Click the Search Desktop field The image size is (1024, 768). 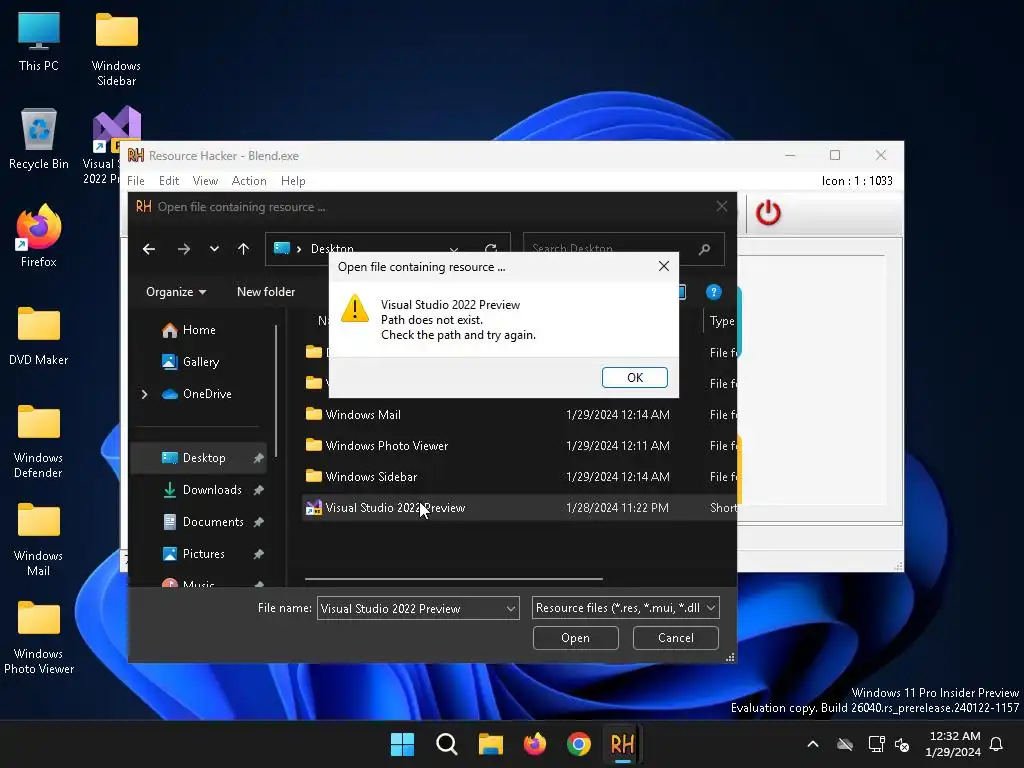coord(624,249)
